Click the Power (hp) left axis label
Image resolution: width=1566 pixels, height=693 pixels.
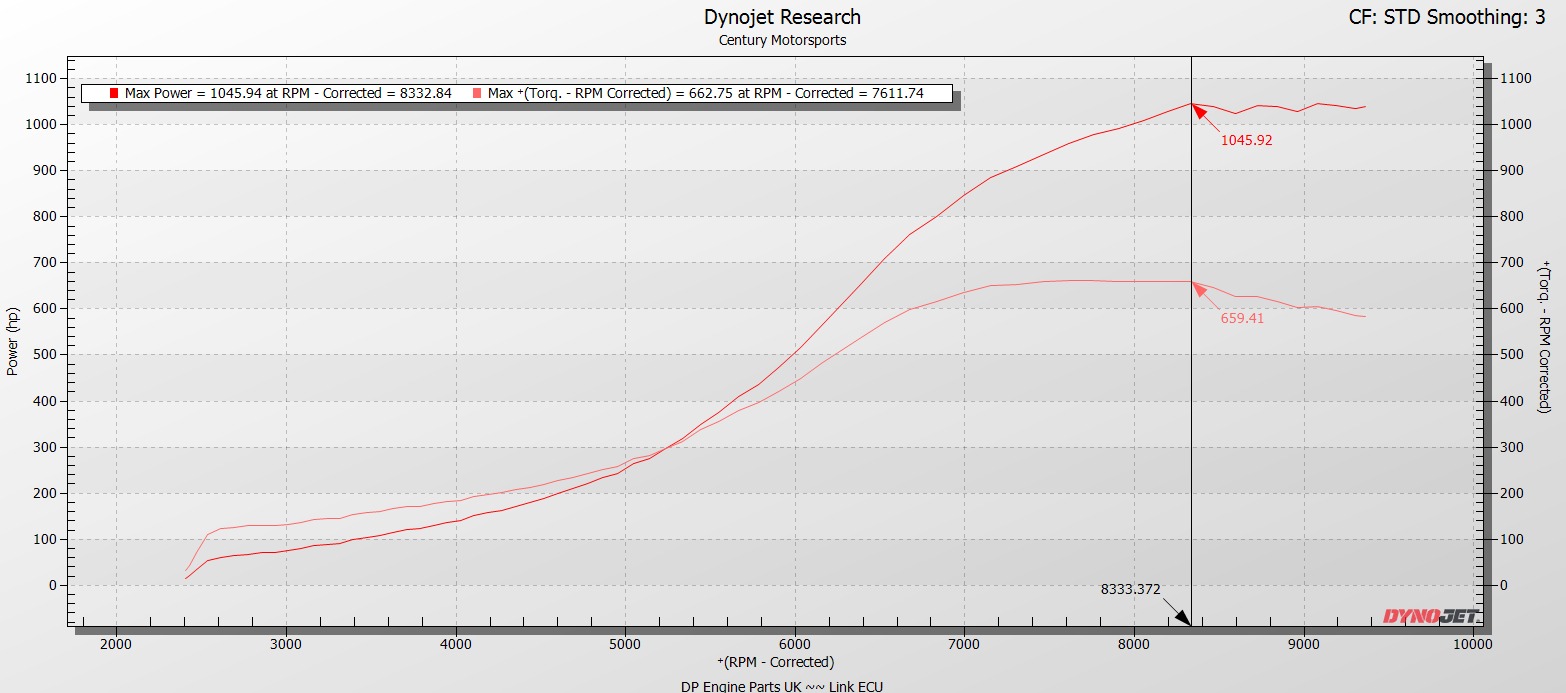coord(13,341)
